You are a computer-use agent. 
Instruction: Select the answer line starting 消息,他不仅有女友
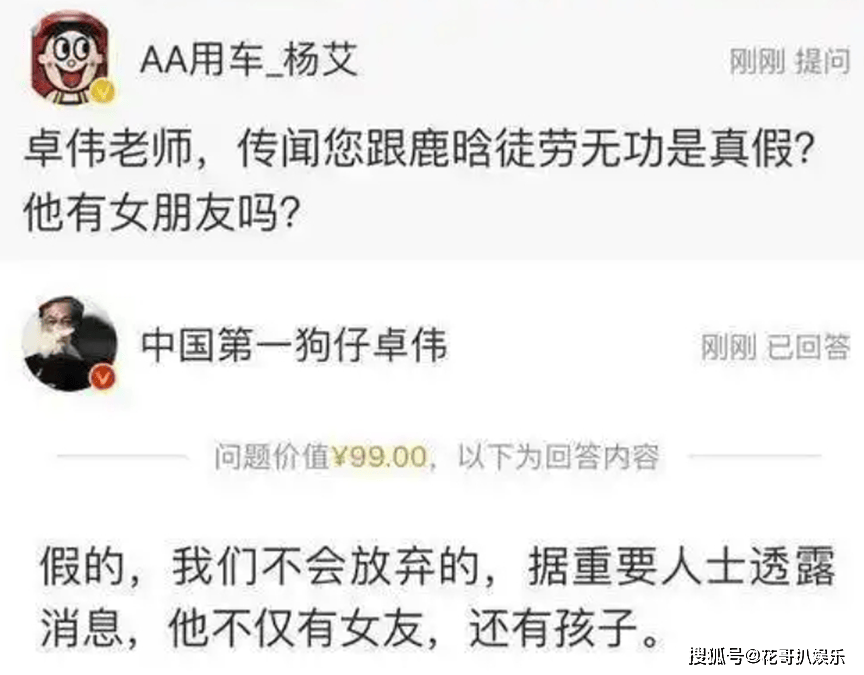click(x=350, y=628)
